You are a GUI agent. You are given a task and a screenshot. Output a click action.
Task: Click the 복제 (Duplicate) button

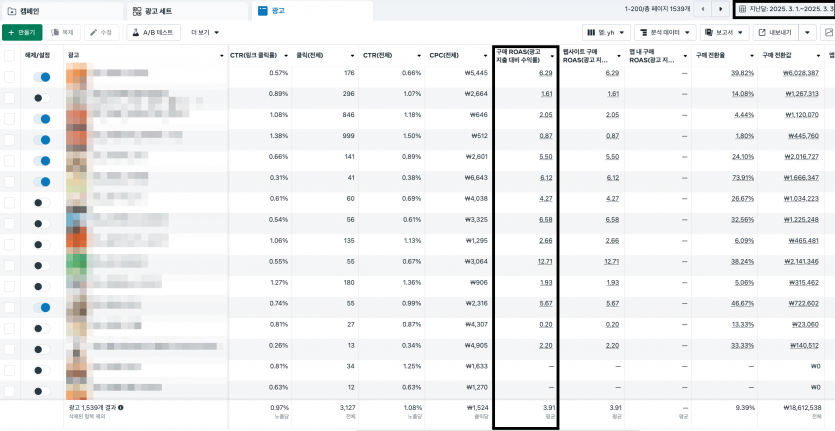pos(62,32)
